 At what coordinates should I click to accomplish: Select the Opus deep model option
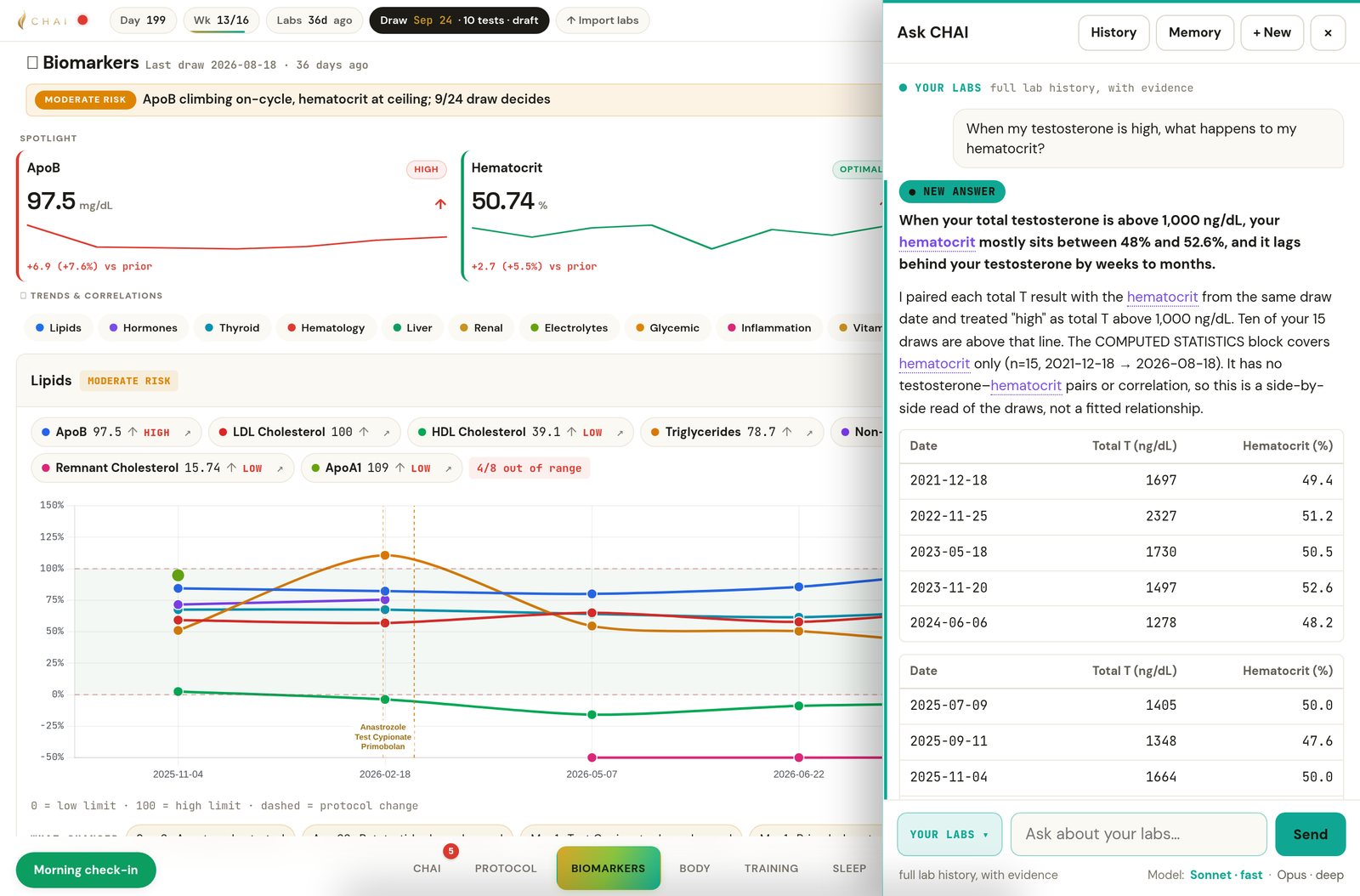click(1310, 875)
